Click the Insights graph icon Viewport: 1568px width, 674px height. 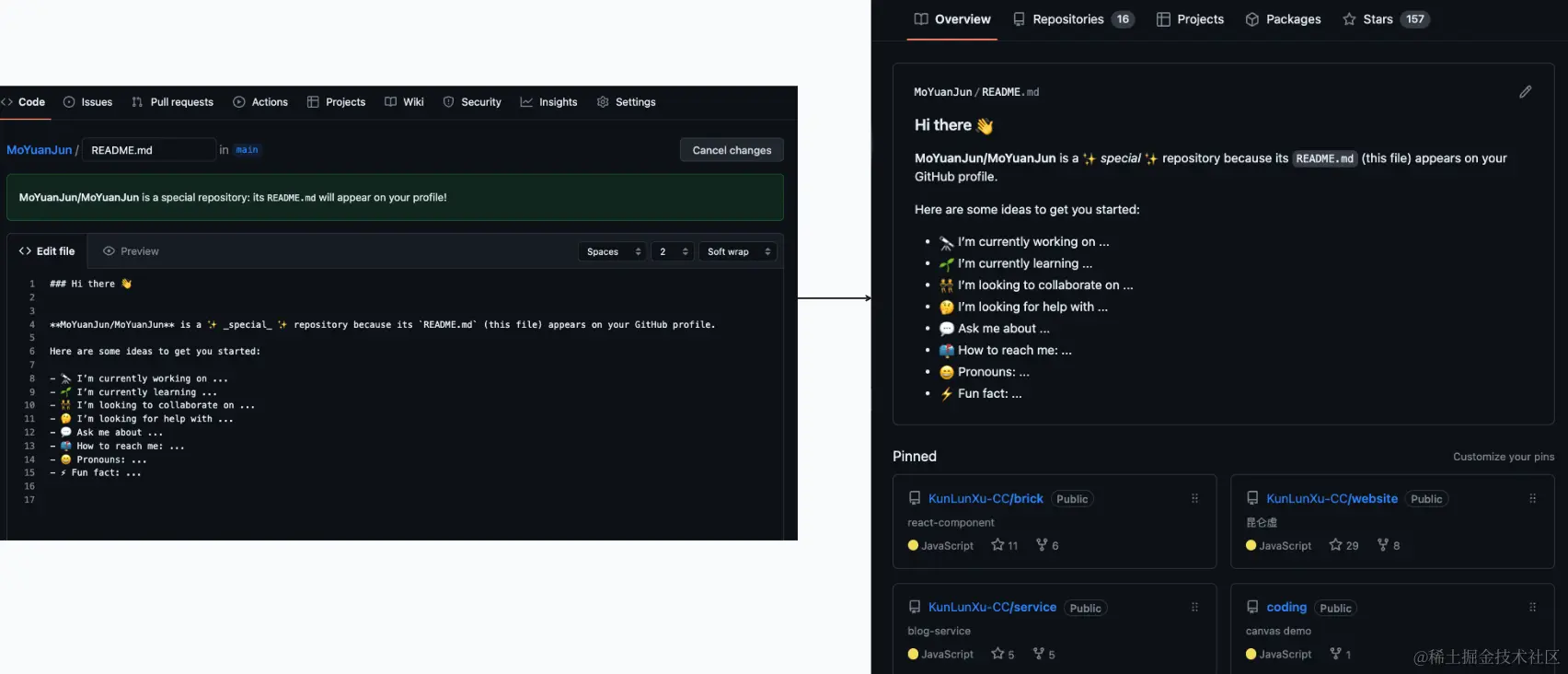(526, 102)
